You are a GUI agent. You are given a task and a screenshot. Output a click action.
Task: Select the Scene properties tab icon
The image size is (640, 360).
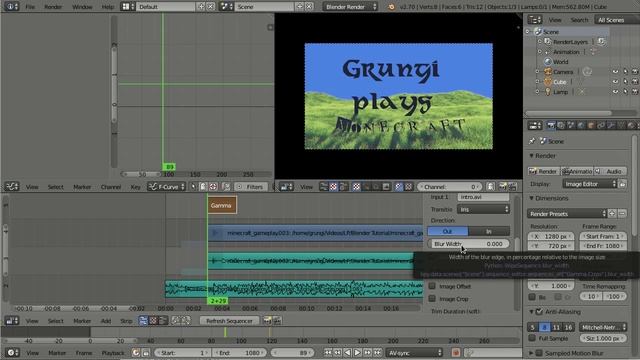click(x=571, y=126)
